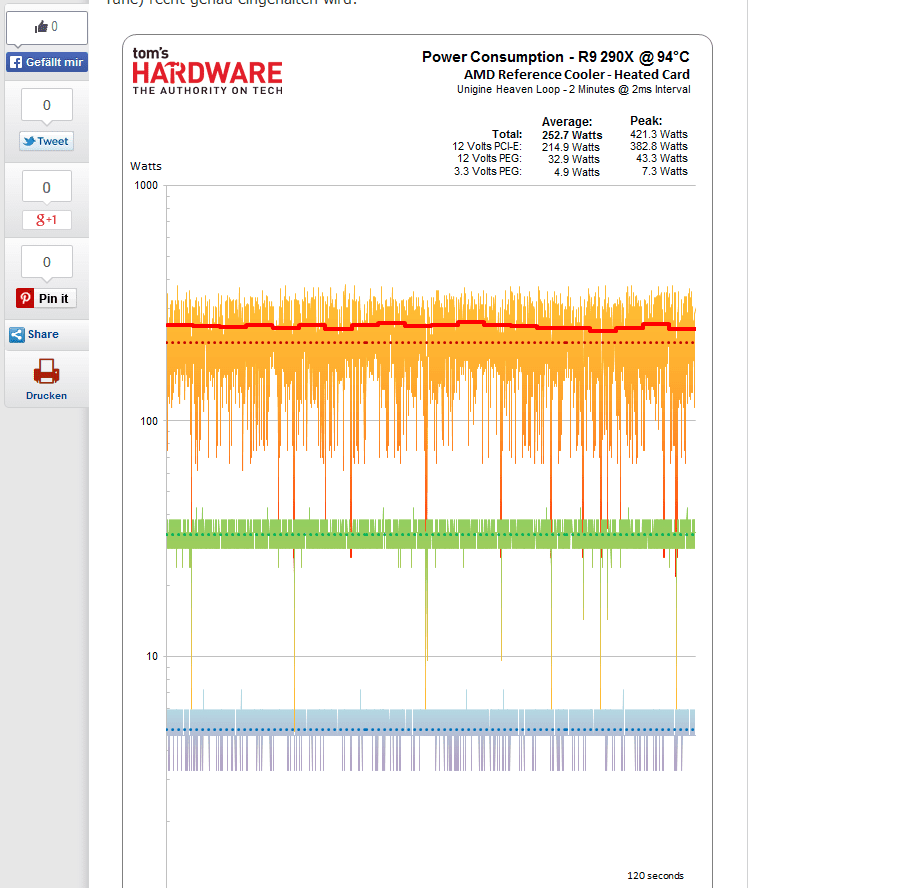914x888 pixels.
Task: Click the 'AMD Reference Cooler - Heated Card' subtitle
Action: [x=576, y=75]
